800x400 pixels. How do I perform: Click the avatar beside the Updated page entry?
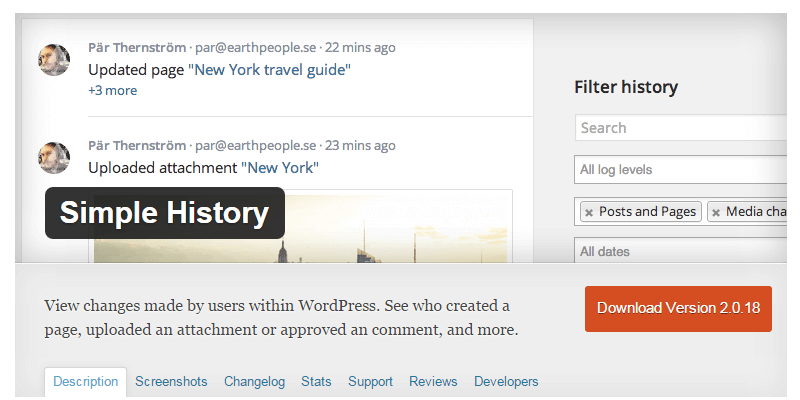(54, 59)
